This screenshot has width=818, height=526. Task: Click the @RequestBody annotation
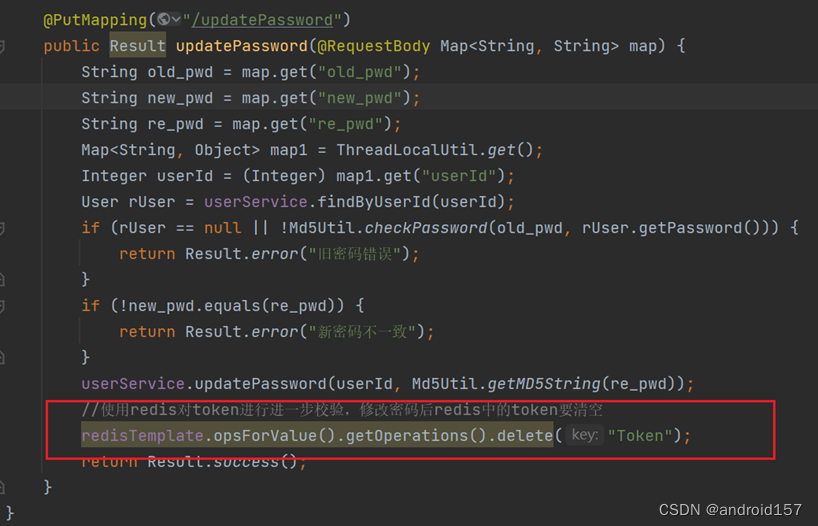(x=374, y=46)
